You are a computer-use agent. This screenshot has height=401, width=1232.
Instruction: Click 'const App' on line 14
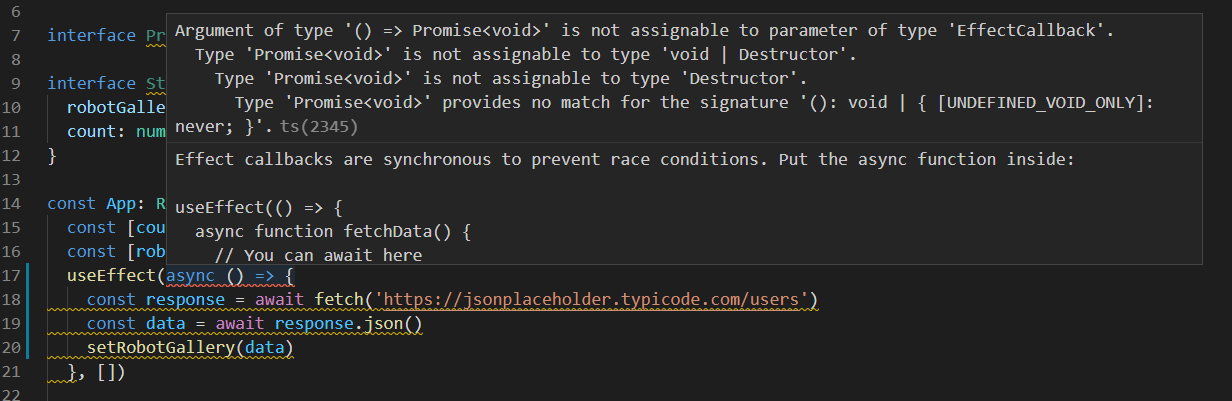[96, 204]
